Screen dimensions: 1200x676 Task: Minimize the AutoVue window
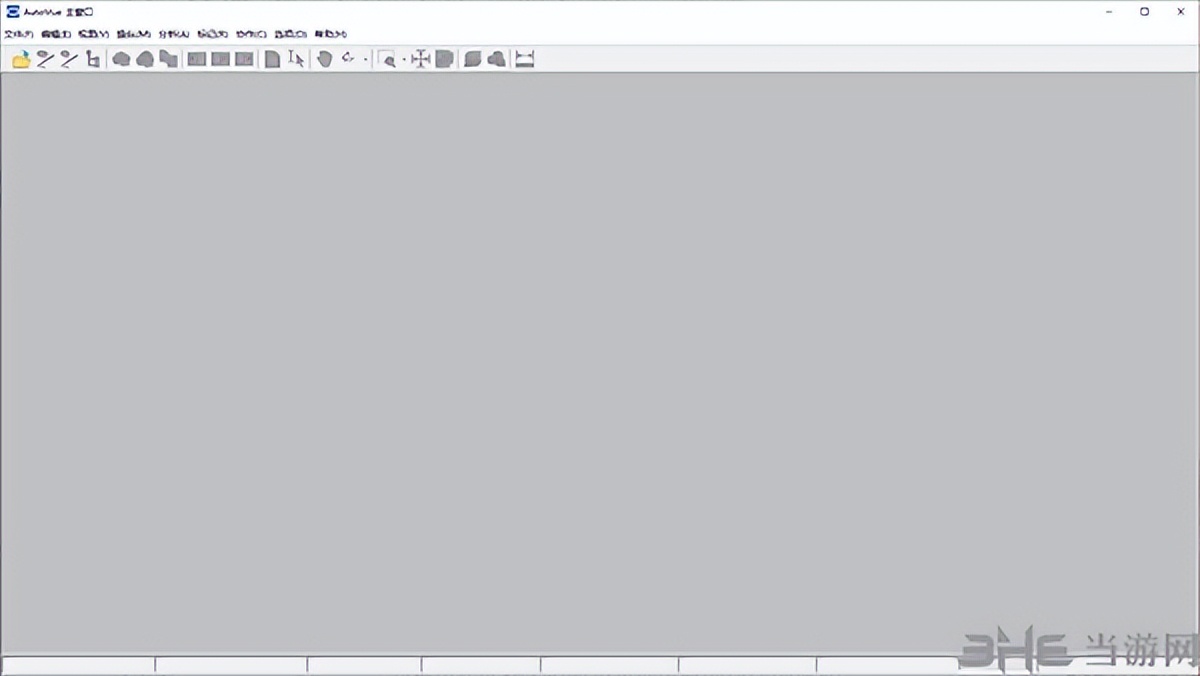[x=1110, y=12]
